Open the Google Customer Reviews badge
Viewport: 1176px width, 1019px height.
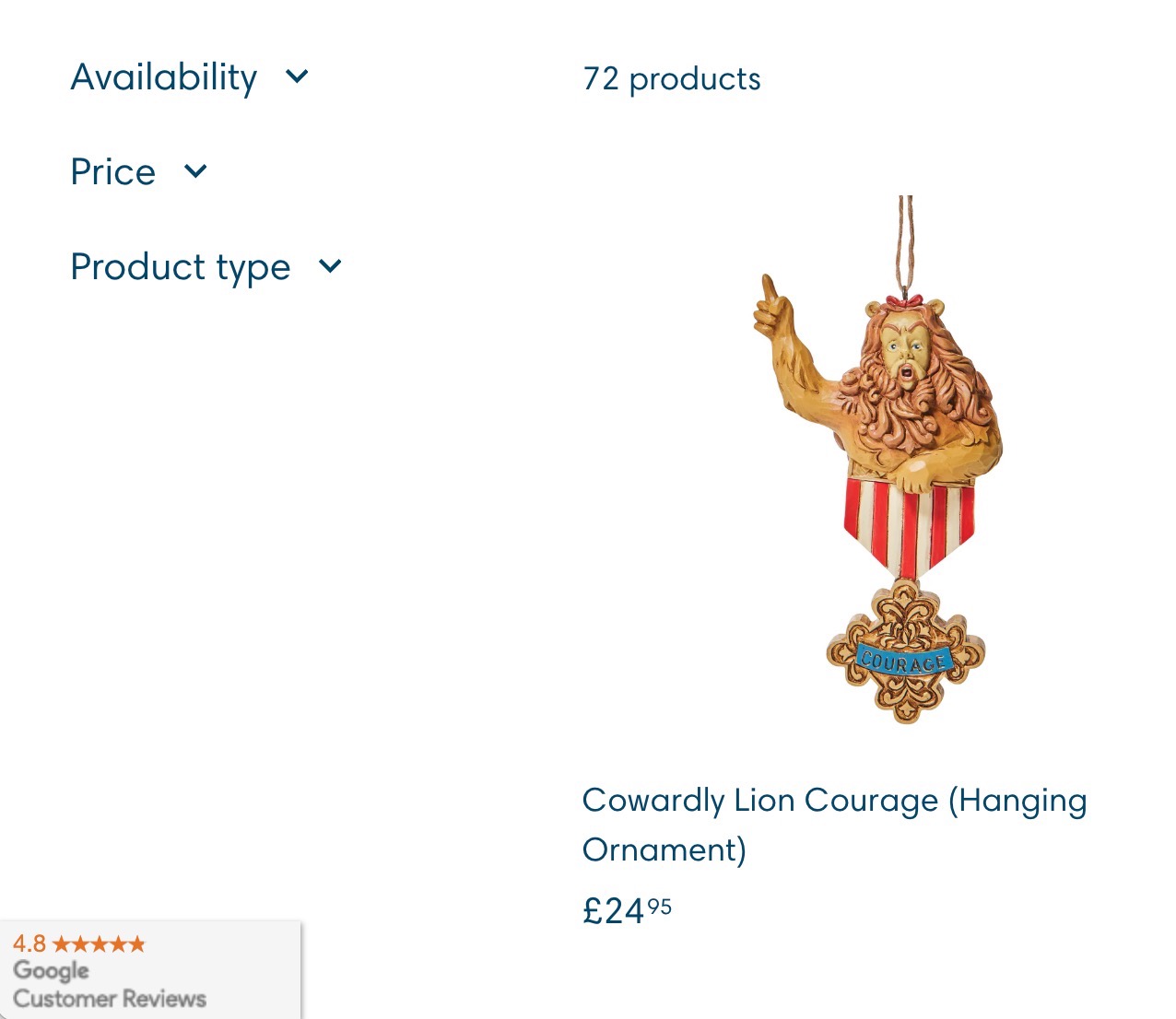[x=150, y=969]
